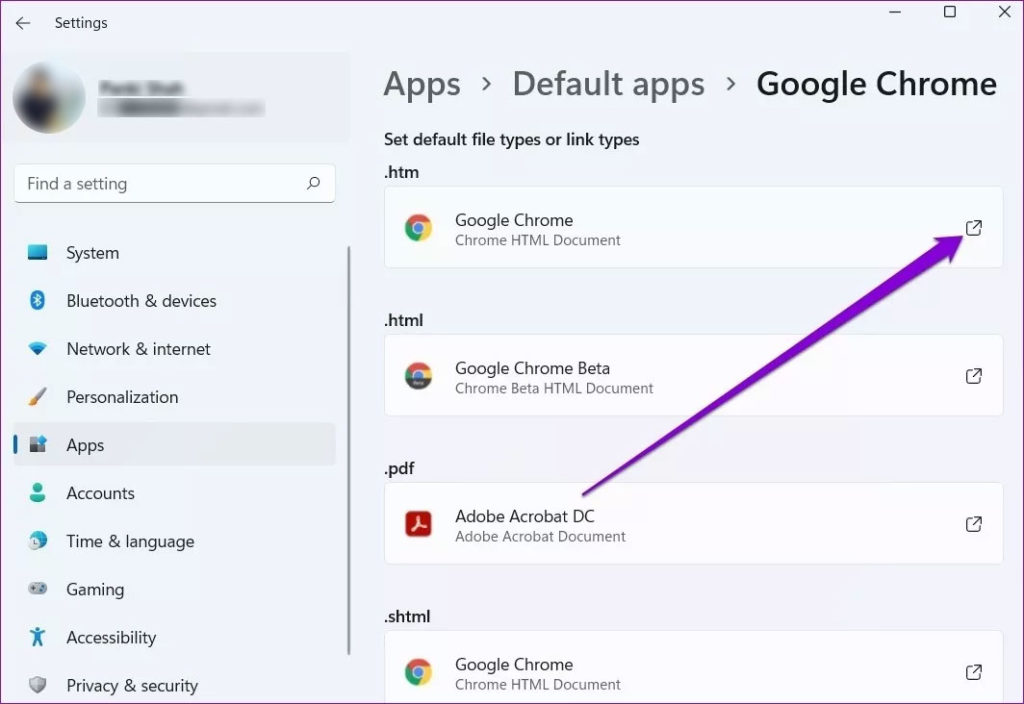This screenshot has height=704, width=1024.
Task: Change default app for .htm
Action: click(x=694, y=227)
